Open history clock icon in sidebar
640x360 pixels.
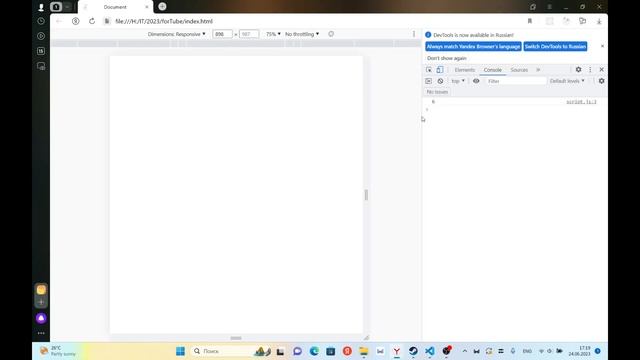(x=41, y=21)
